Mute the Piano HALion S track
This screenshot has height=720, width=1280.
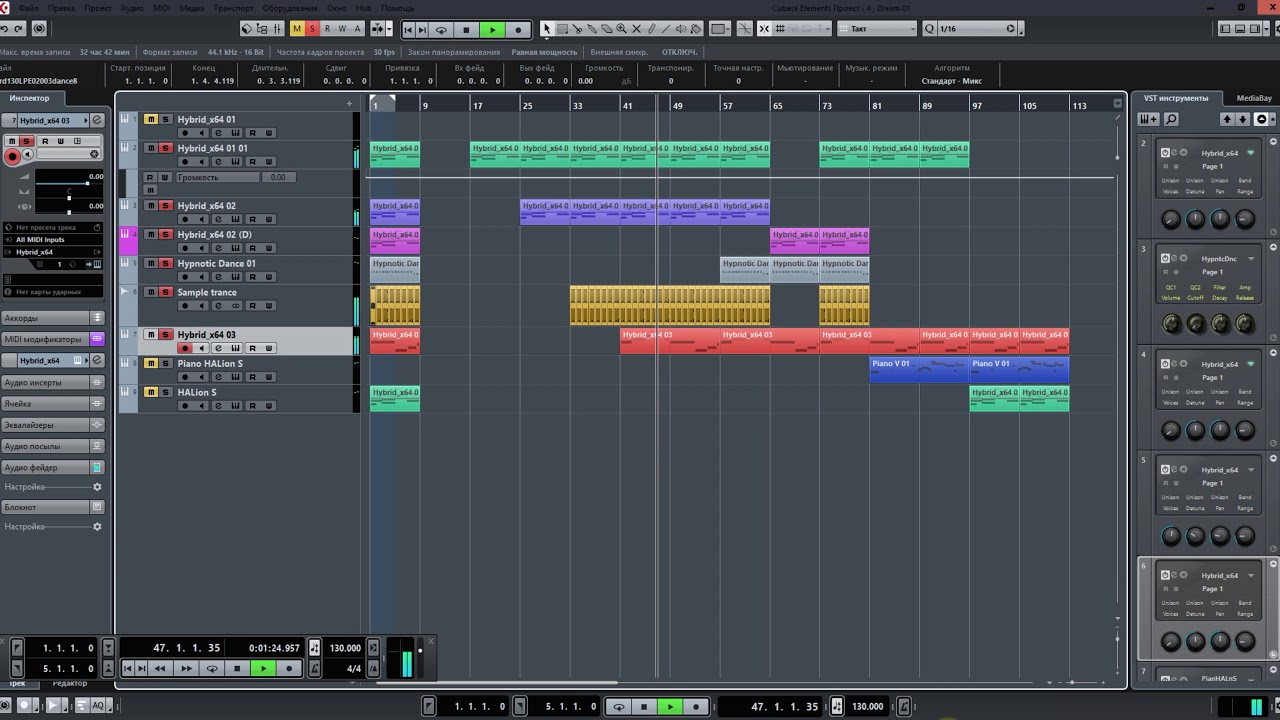tap(150, 364)
